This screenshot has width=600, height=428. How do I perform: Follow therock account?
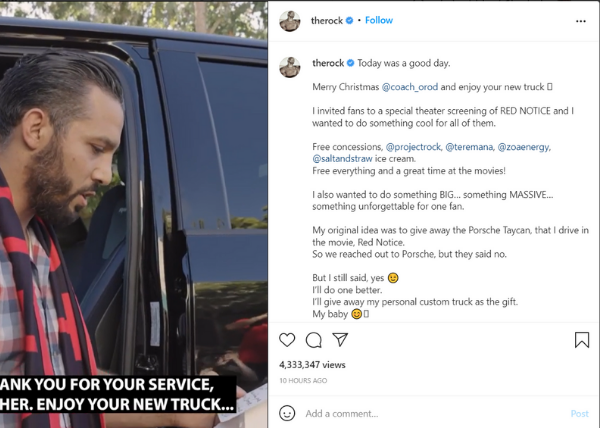tap(379, 20)
